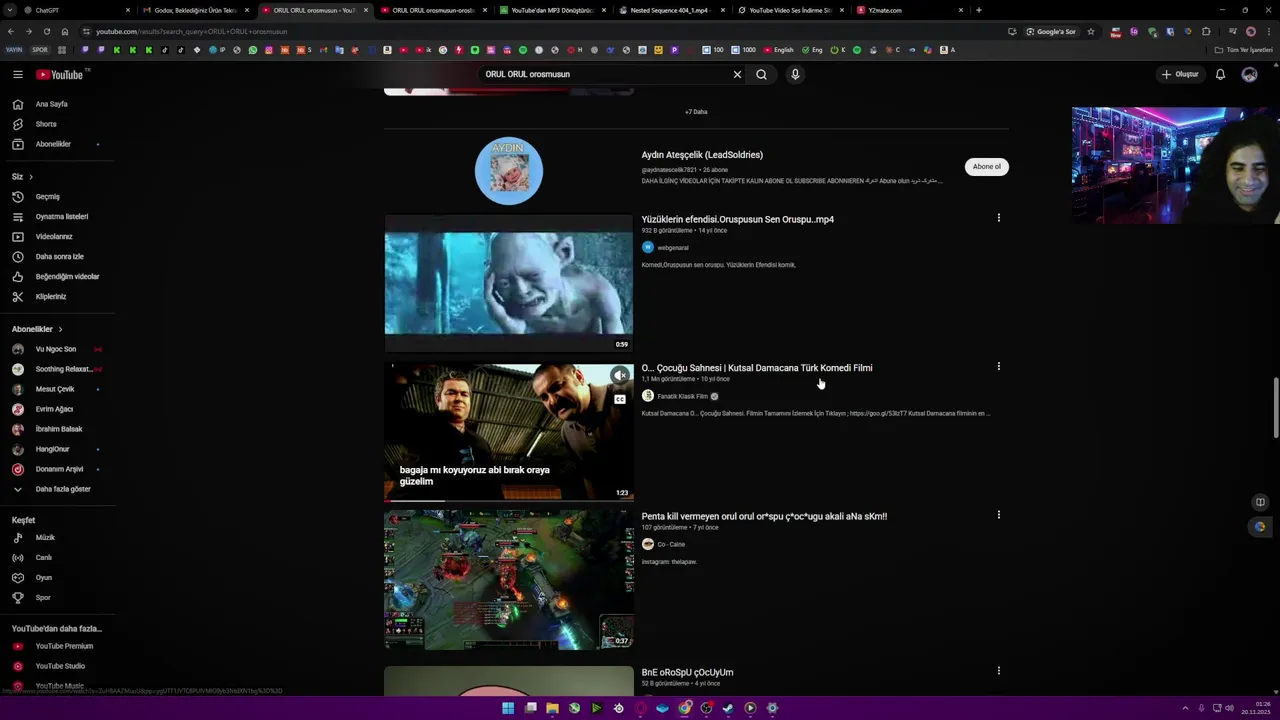Viewport: 1280px width, 720px height.
Task: Open the notifications bell
Action: point(1220,74)
